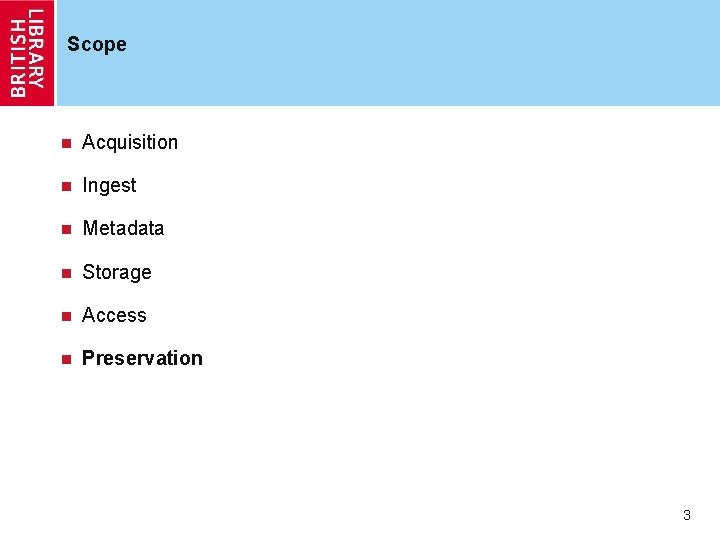Click the red bullet marker next to Metadata
The width and height of the screenshot is (720, 540).
(x=64, y=229)
